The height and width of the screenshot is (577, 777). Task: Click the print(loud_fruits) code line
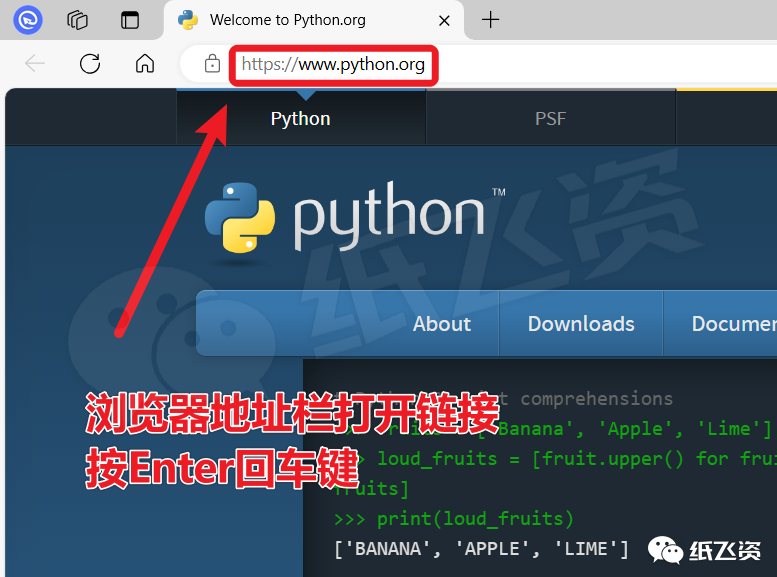pos(454,519)
